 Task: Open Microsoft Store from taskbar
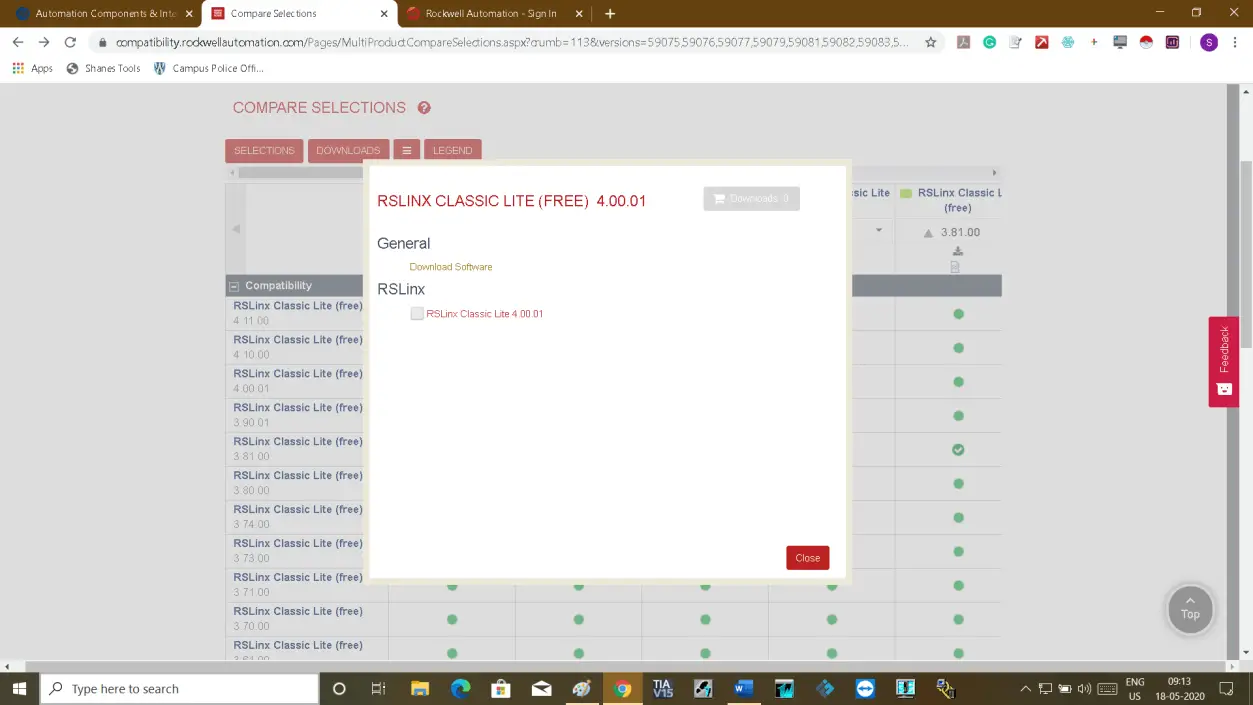pos(501,688)
